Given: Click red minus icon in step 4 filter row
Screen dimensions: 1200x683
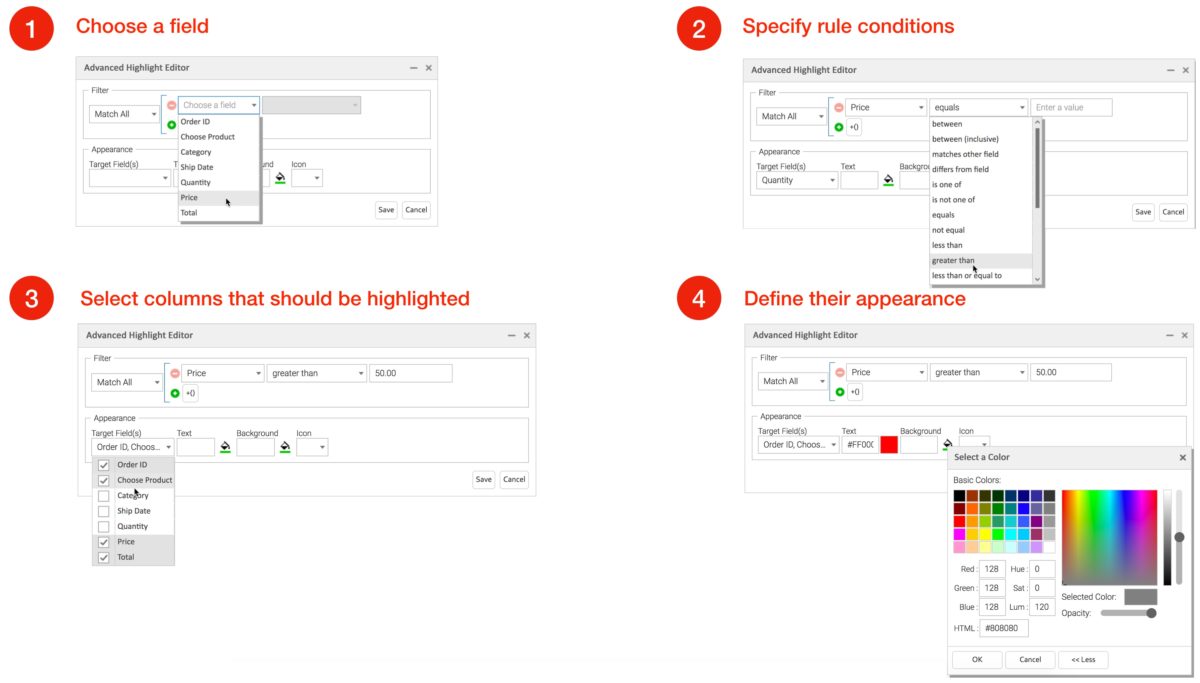Looking at the screenshot, I should click(839, 372).
